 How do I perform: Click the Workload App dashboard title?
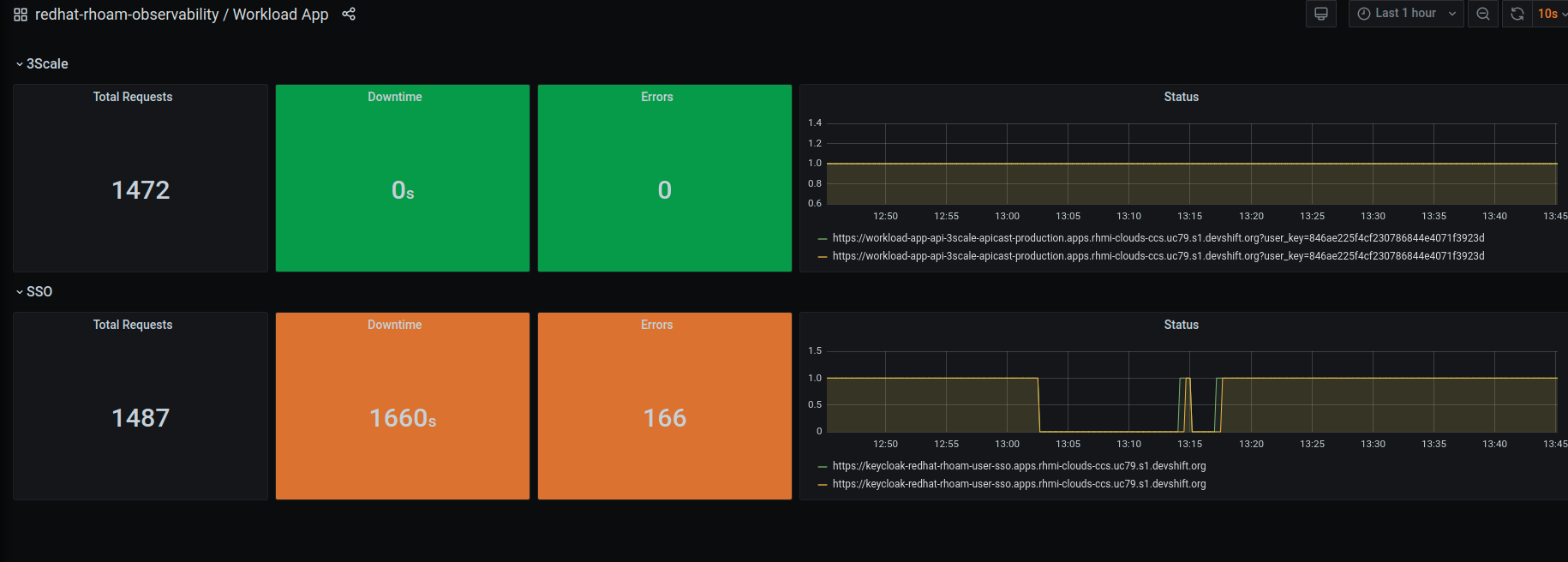[280, 15]
